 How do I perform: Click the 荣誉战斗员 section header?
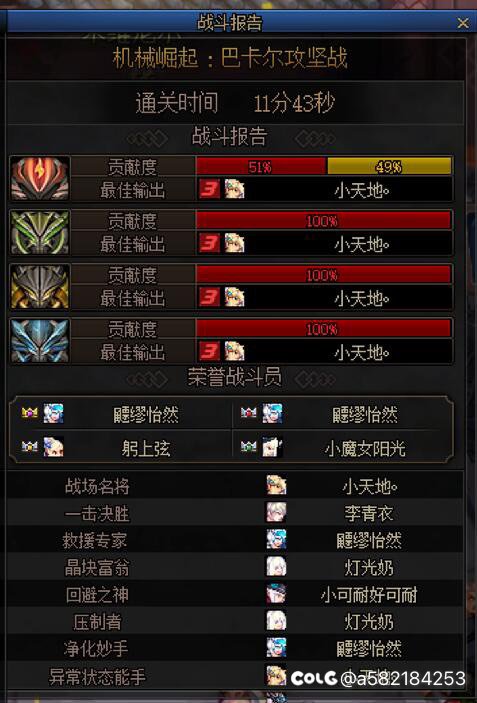point(235,377)
